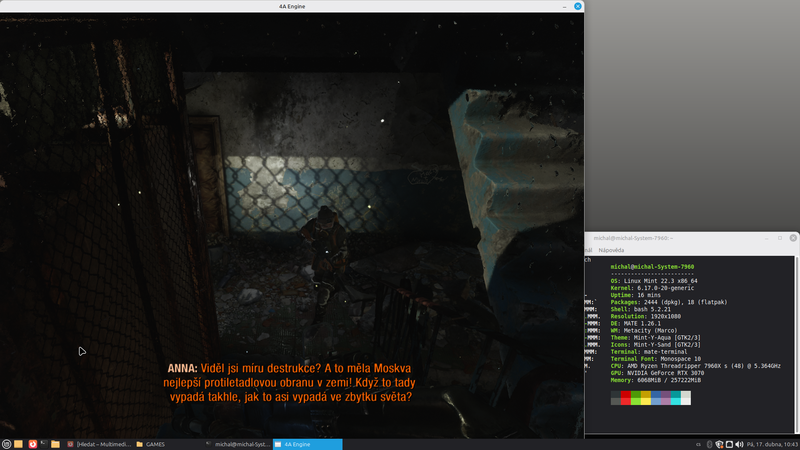The width and height of the screenshot is (800, 450).
Task: Open the clock showing Pá, 17. dubna
Action: point(772,444)
